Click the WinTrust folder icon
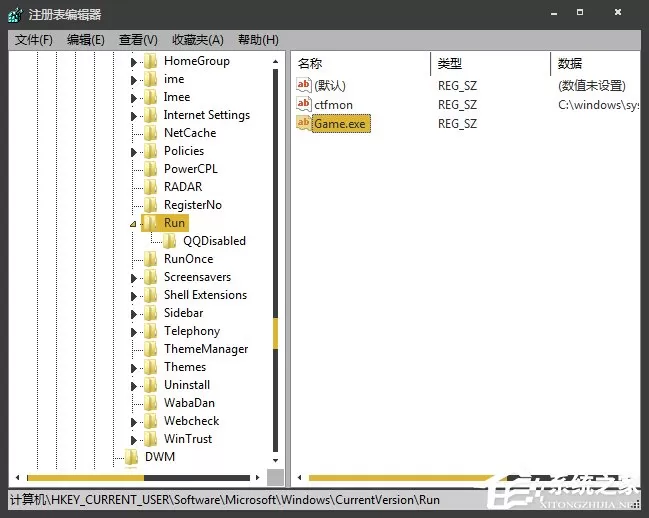 (151, 439)
